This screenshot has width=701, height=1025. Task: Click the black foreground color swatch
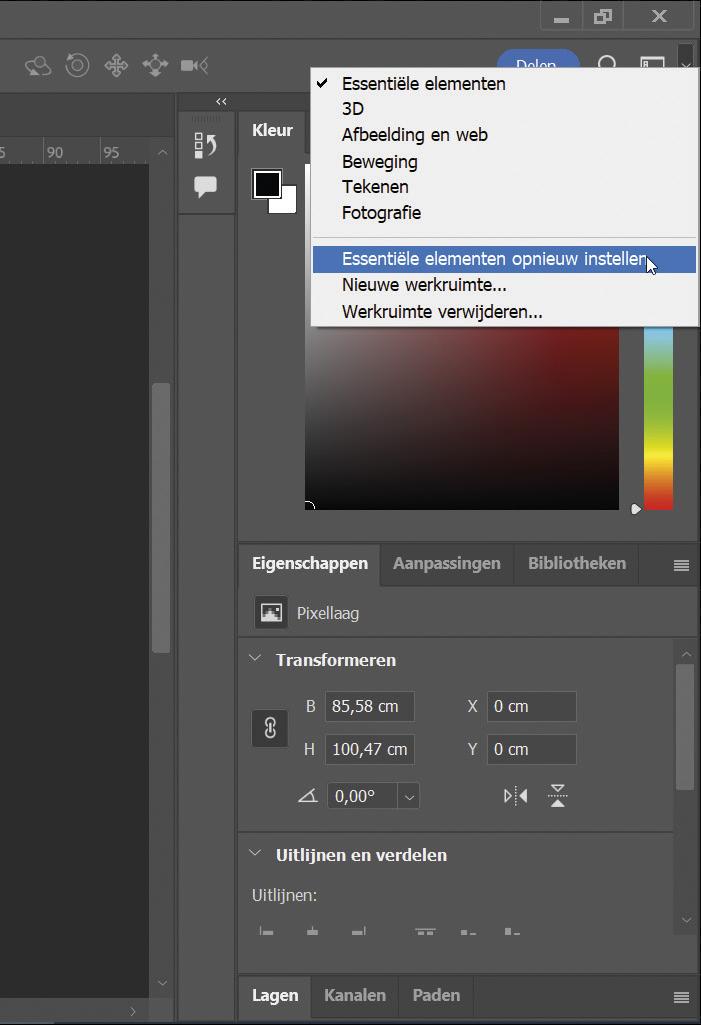266,184
